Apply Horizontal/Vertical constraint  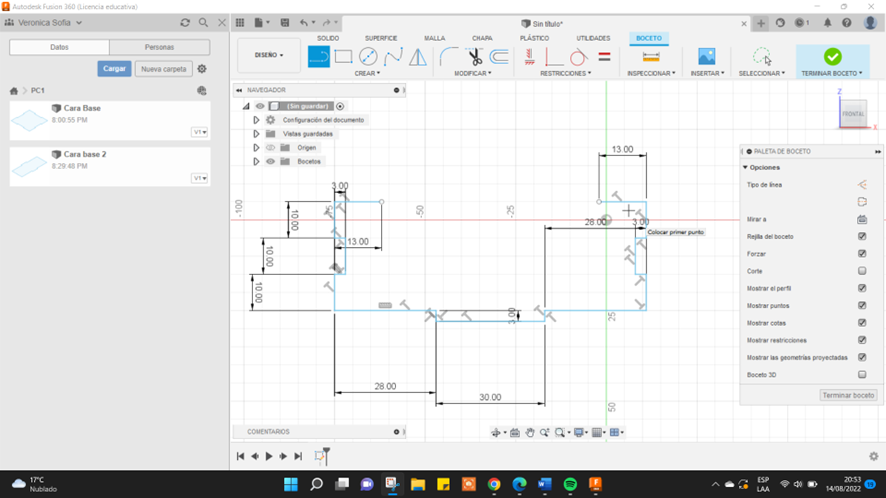pyautogui.click(x=529, y=57)
